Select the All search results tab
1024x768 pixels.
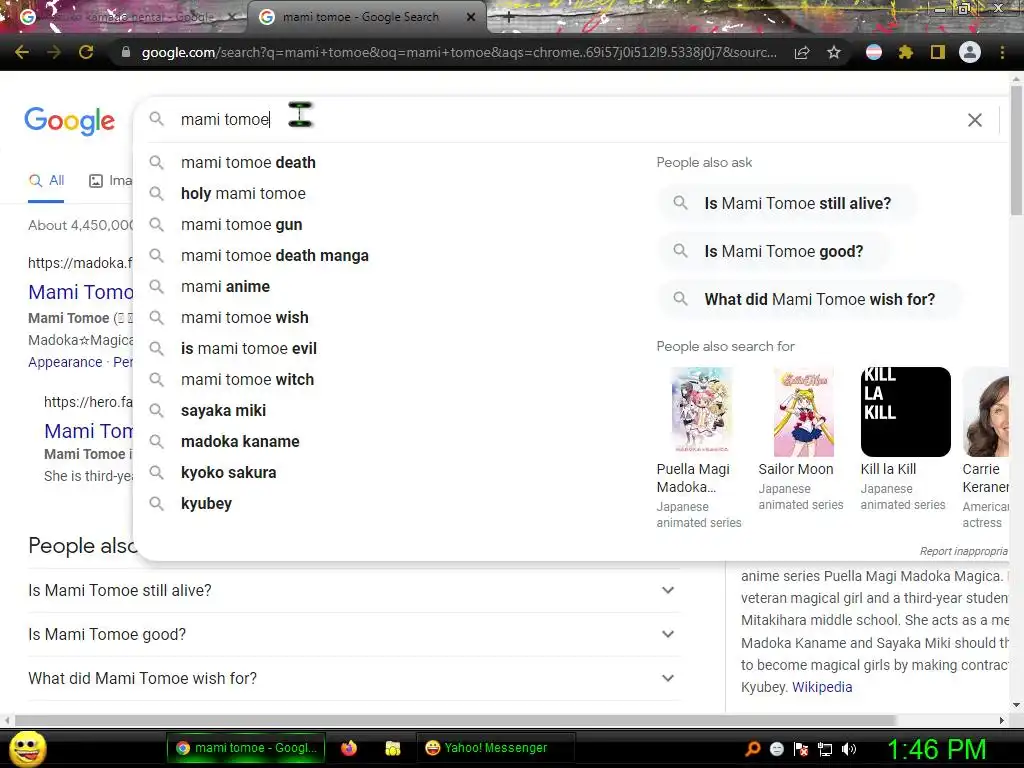click(46, 181)
